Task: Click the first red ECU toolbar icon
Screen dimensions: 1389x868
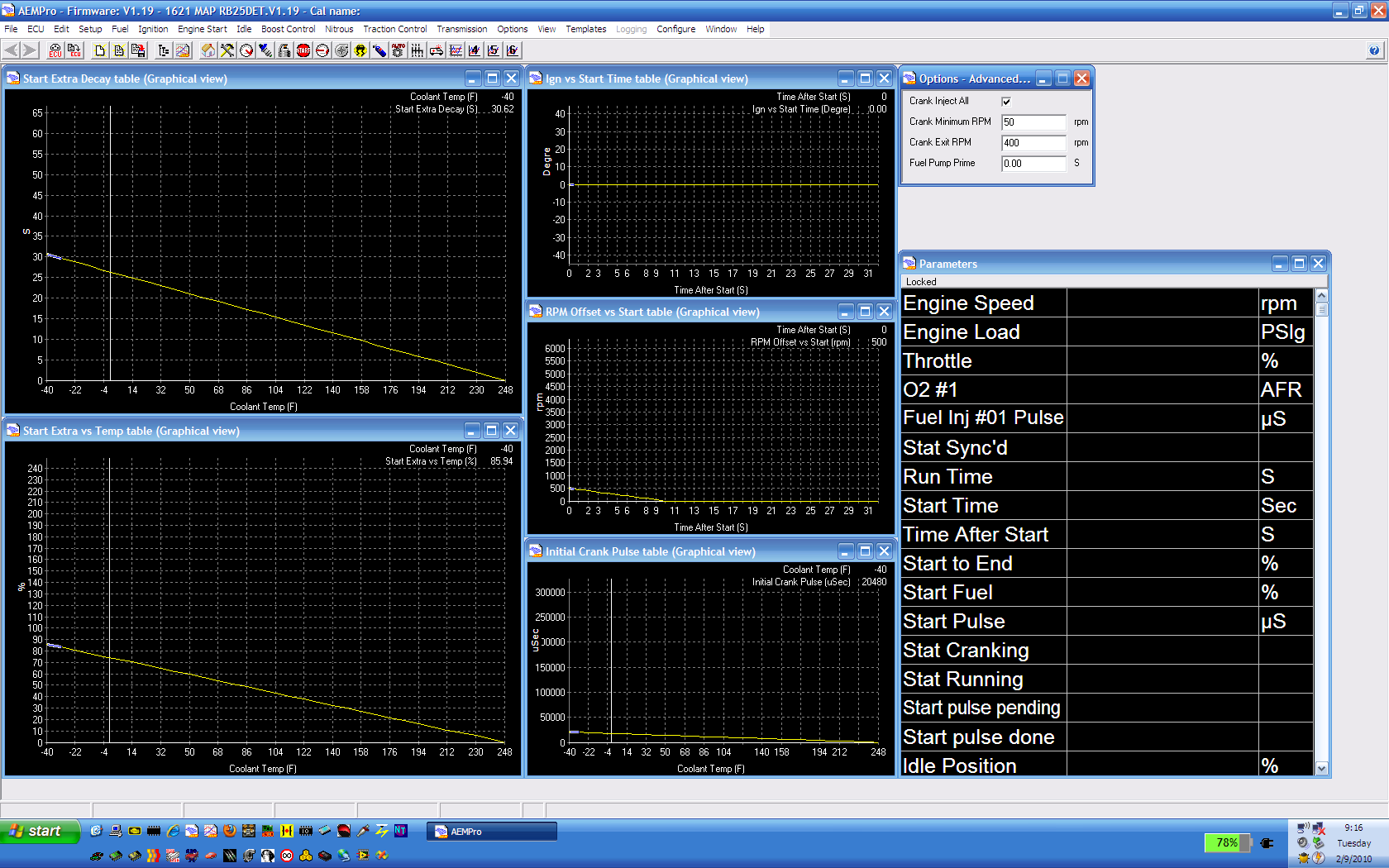Action: 55,50
